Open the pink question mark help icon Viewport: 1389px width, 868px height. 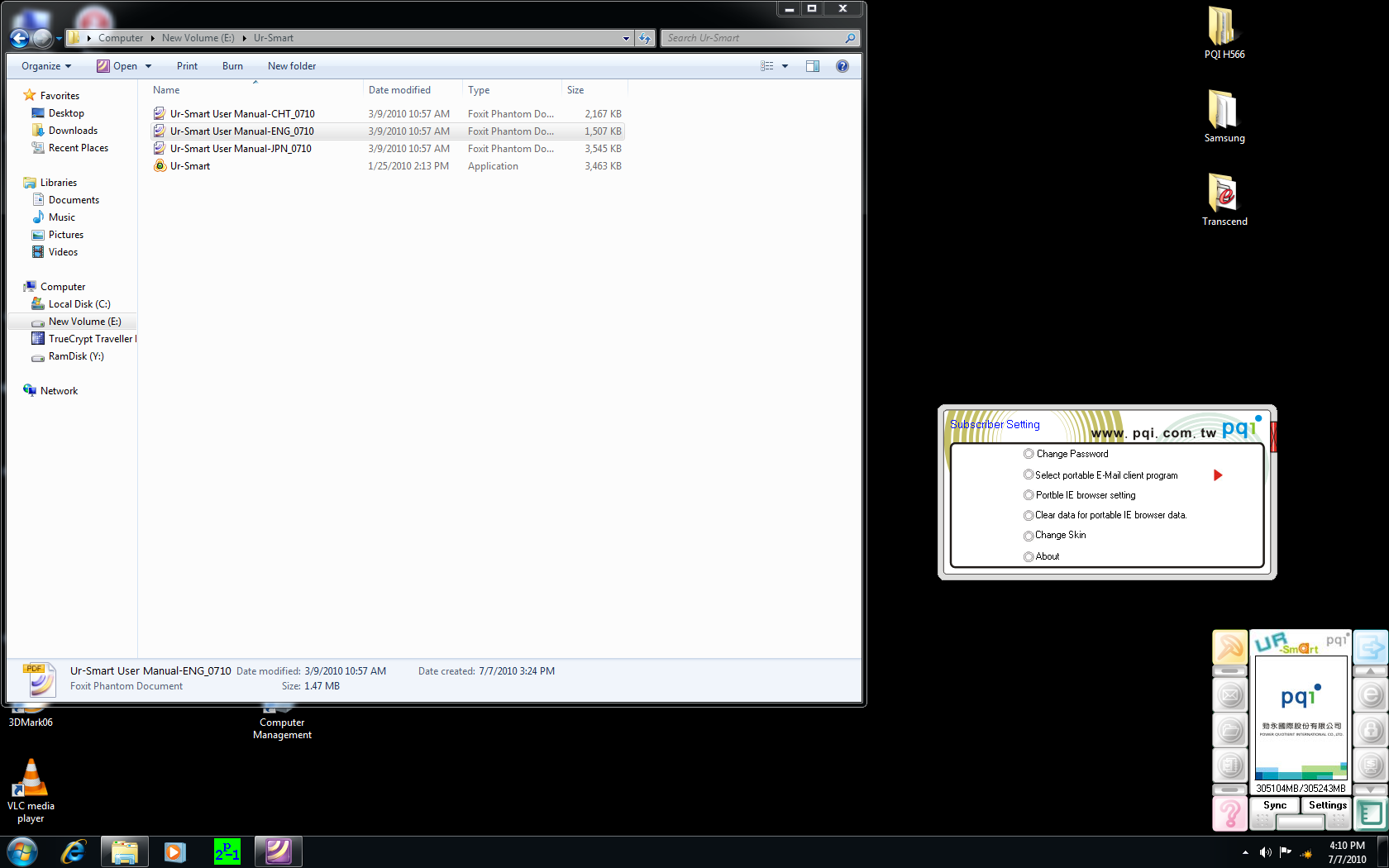[1229, 814]
